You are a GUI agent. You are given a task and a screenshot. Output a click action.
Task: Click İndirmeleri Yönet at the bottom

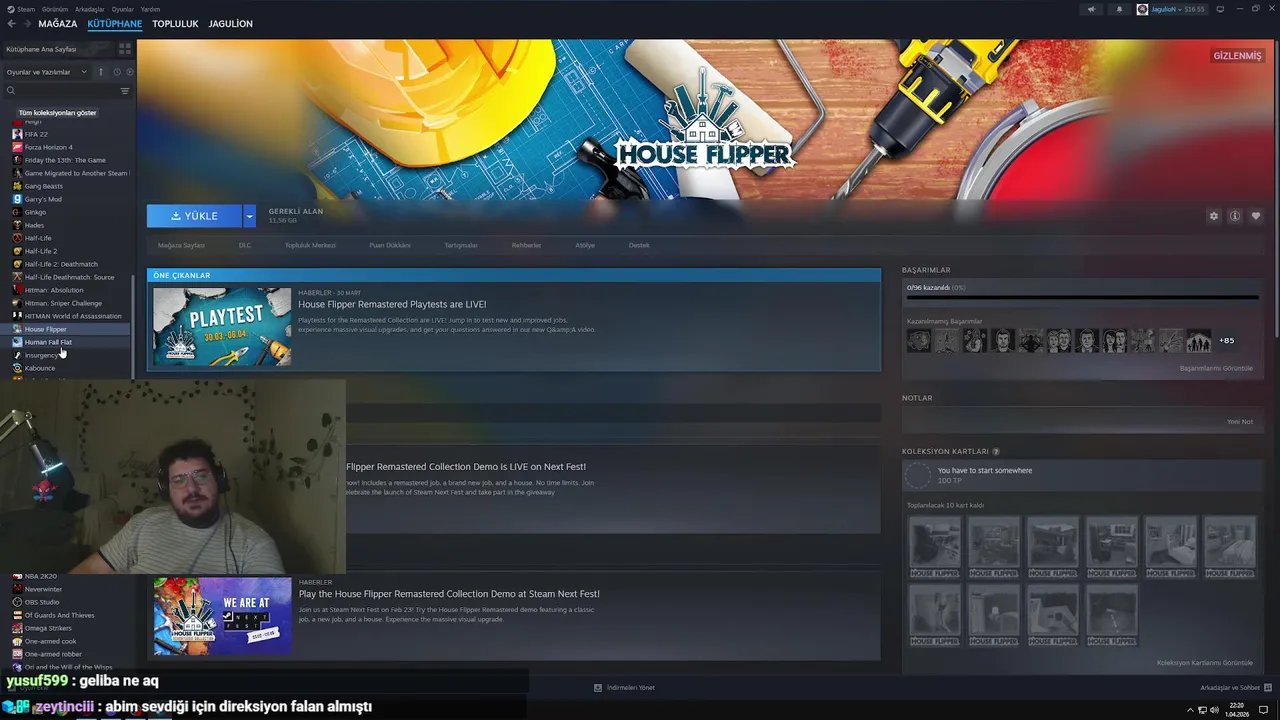[625, 688]
